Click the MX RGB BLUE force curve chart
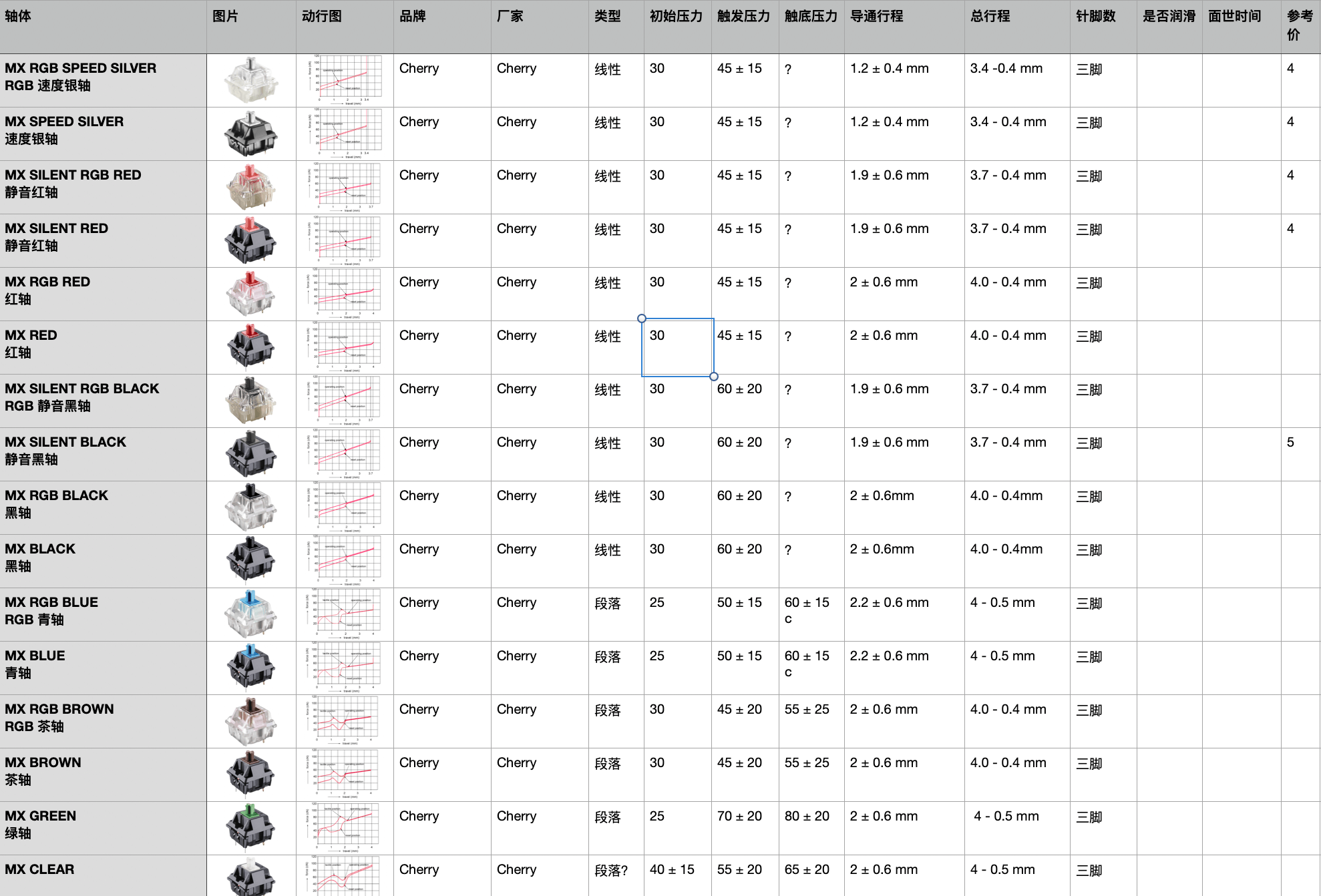1321x896 pixels. click(344, 614)
